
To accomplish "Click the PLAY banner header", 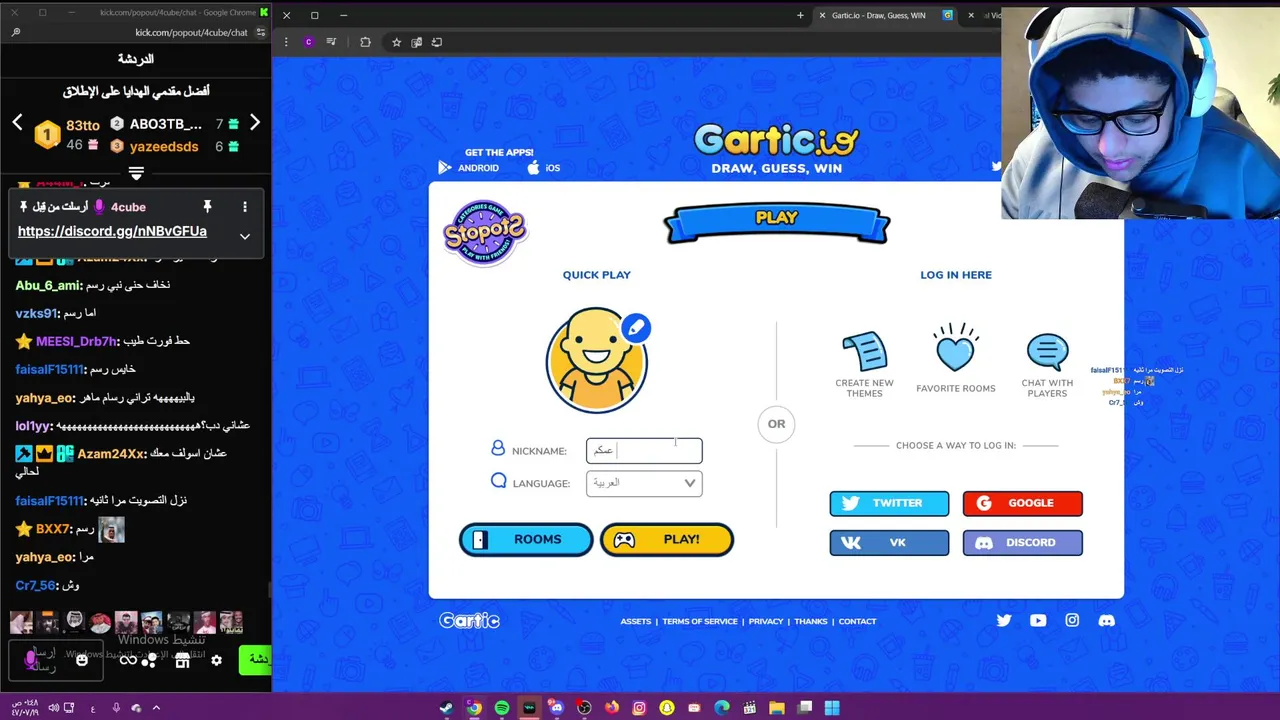I will tap(776, 223).
